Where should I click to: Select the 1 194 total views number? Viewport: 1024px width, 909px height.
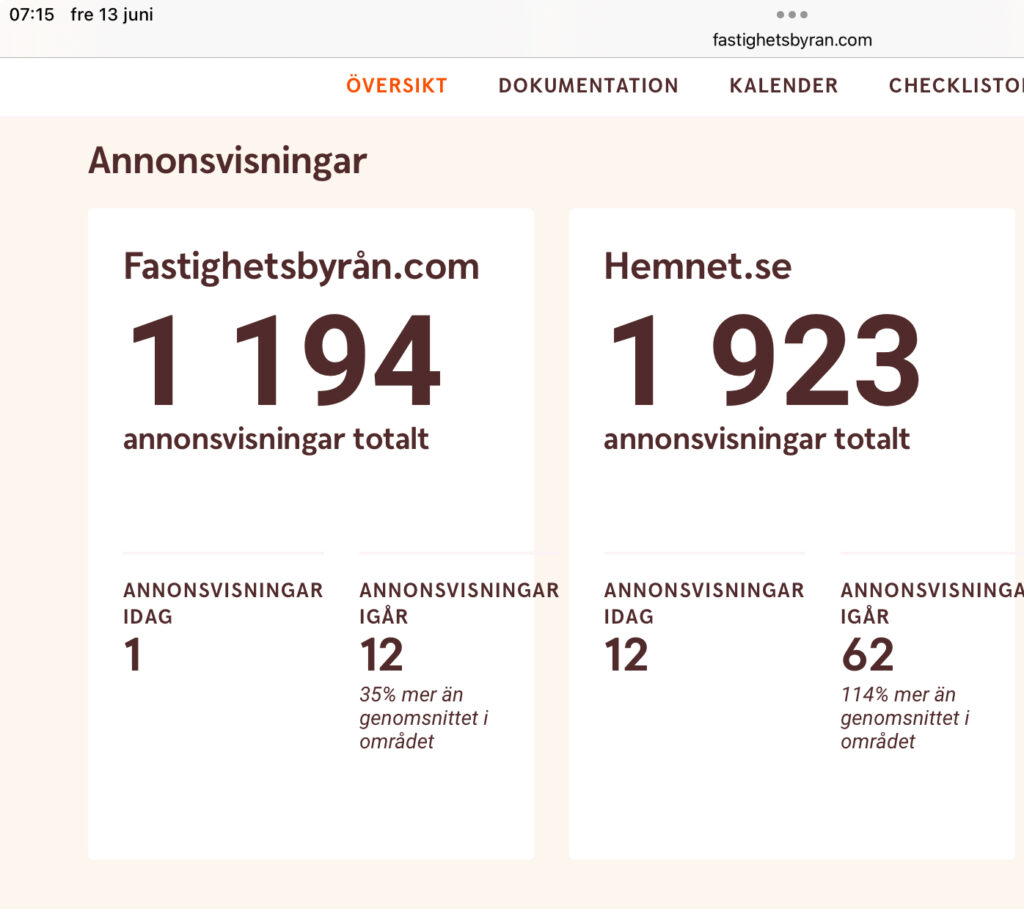pyautogui.click(x=285, y=360)
